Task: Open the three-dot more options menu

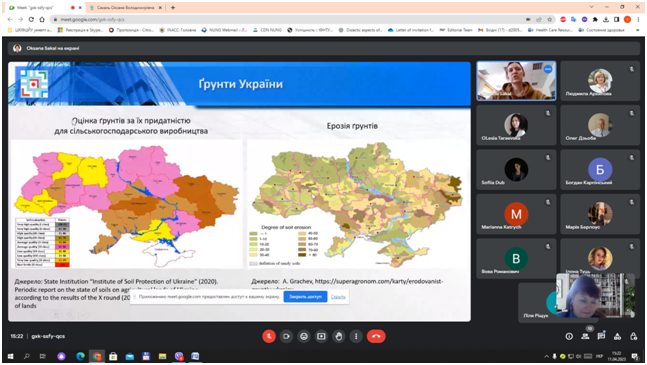Action: tap(356, 337)
